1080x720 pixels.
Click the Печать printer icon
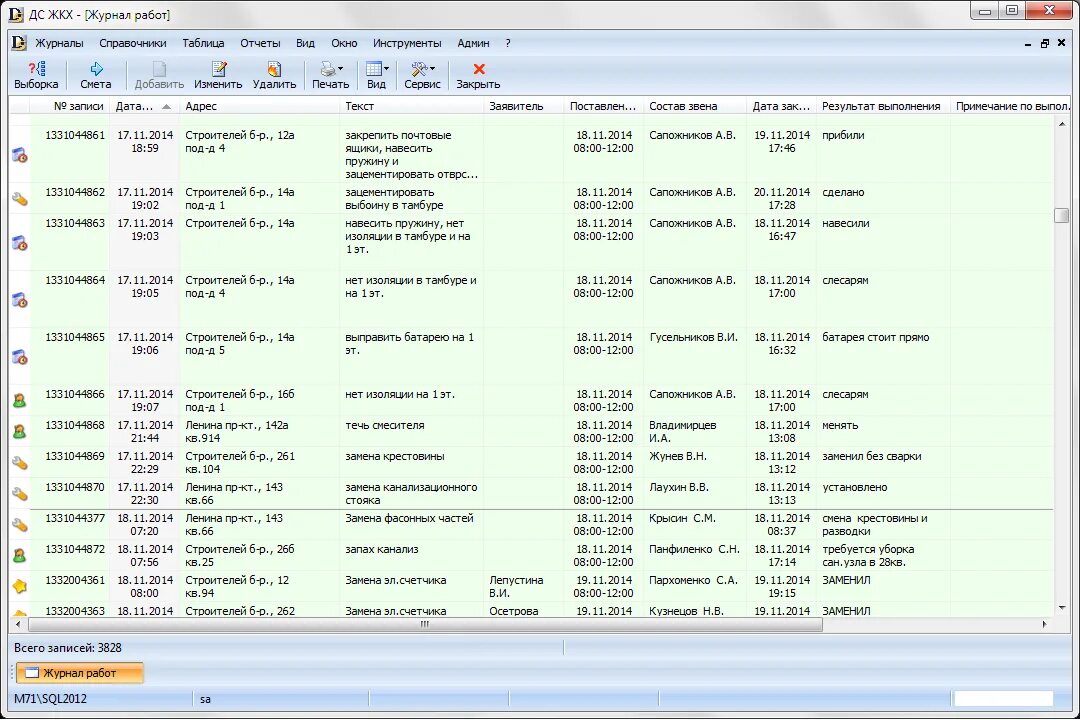[327, 69]
